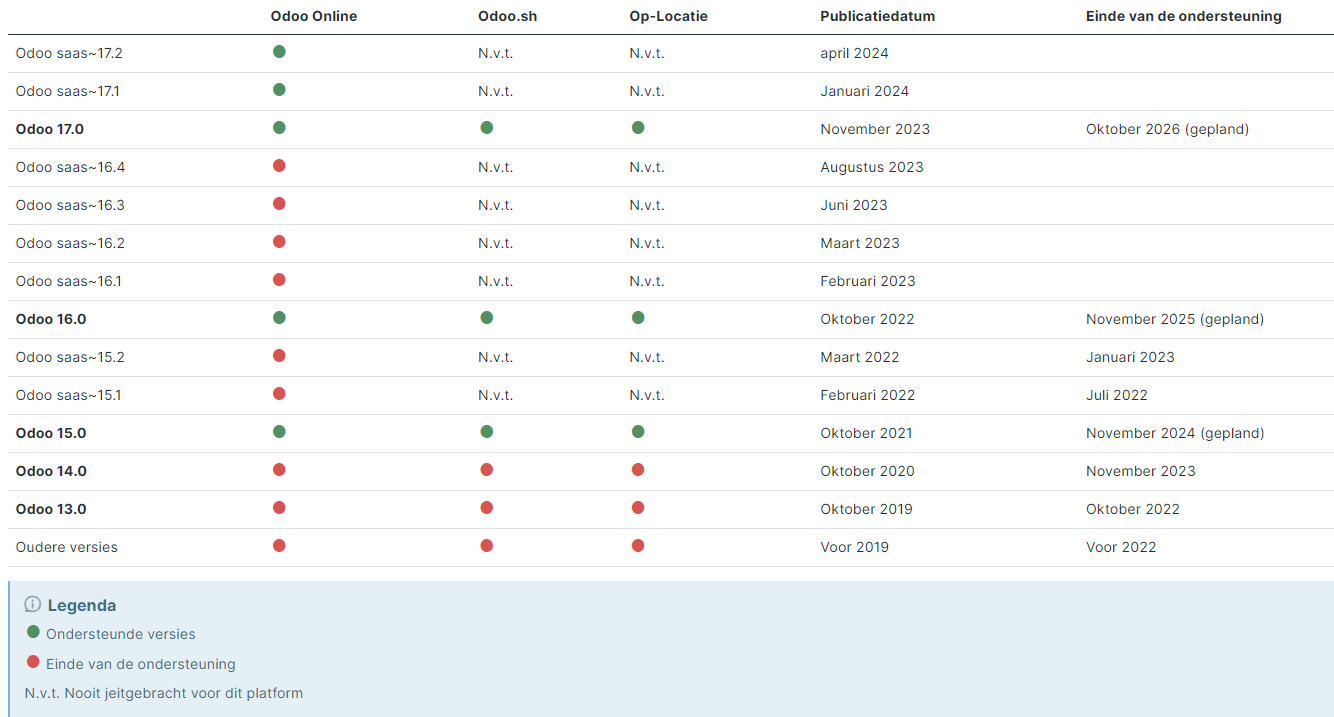Viewport: 1334px width, 717px height.
Task: Click green dot for Odoo saas~17.2 Online
Action: click(x=279, y=51)
